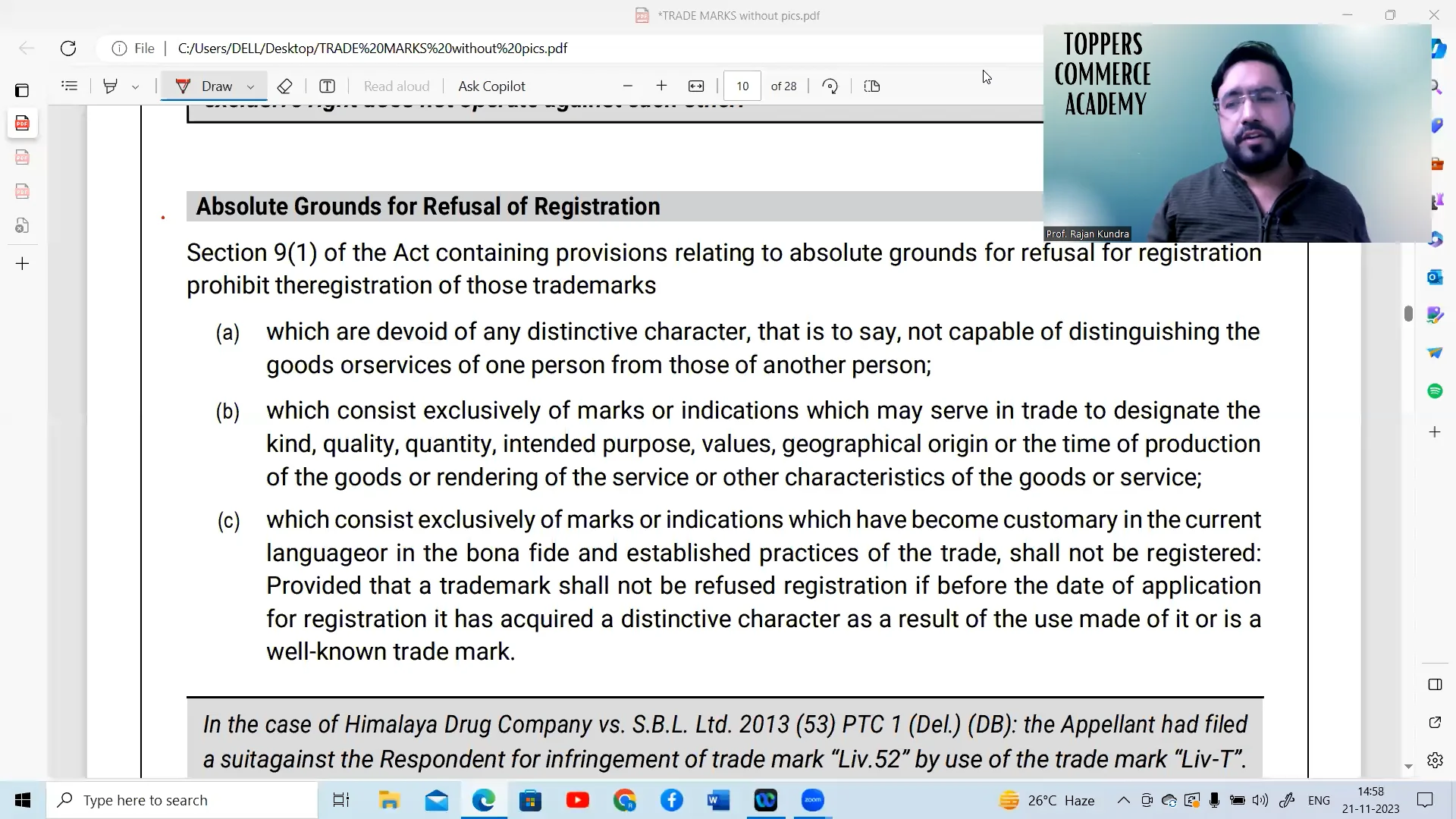
Task: Toggle the Draw tool dropdown arrow
Action: coord(250,86)
